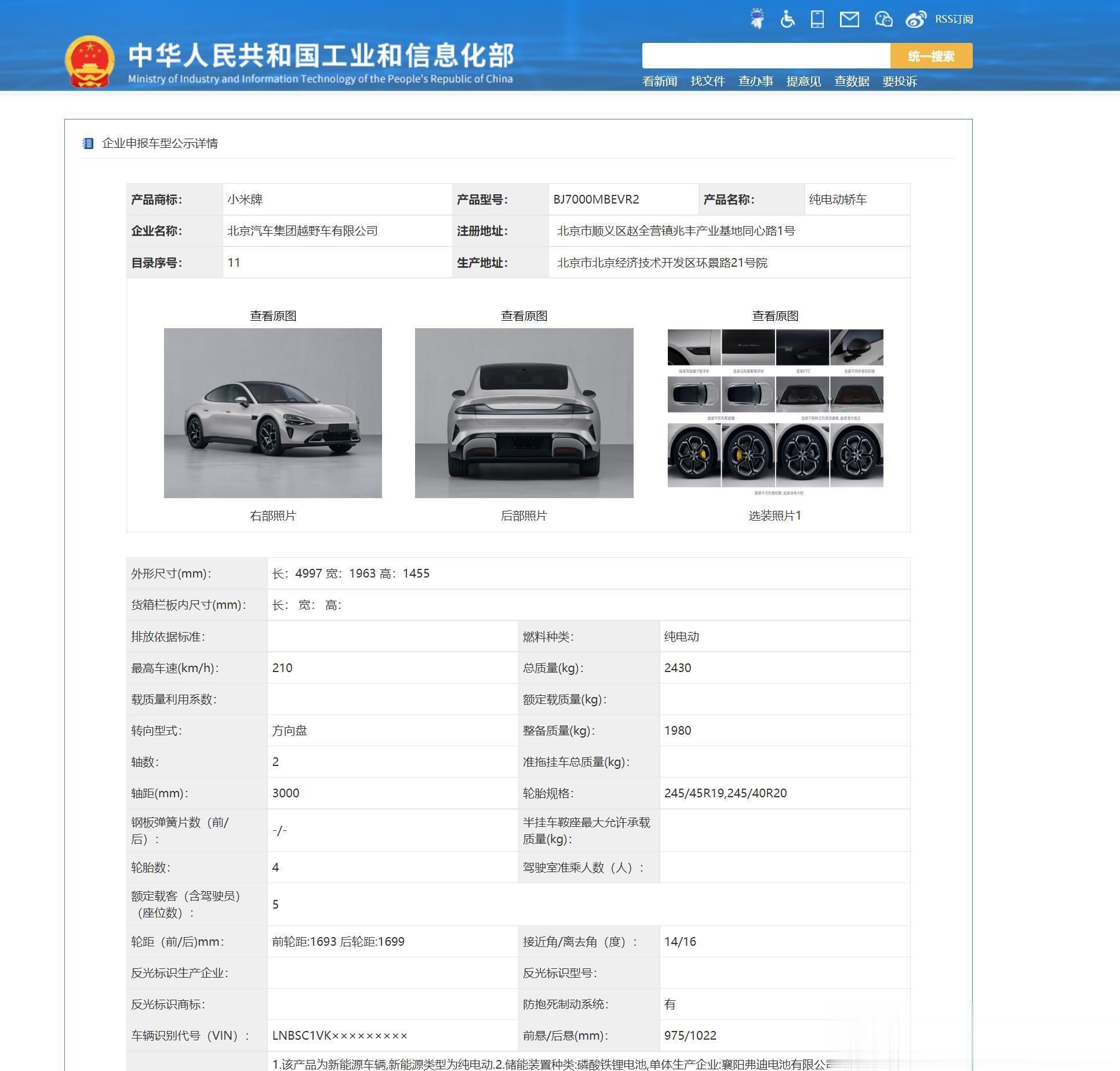The height and width of the screenshot is (1071, 1120).
Task: Open the 提意见 menu item
Action: 803,82
